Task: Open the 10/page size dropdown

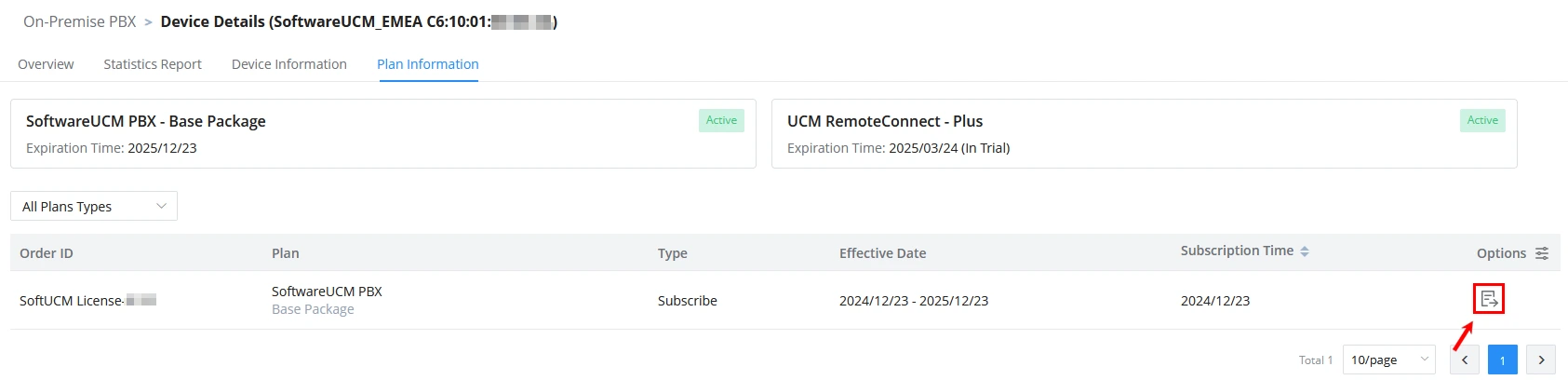Action: (x=1389, y=360)
